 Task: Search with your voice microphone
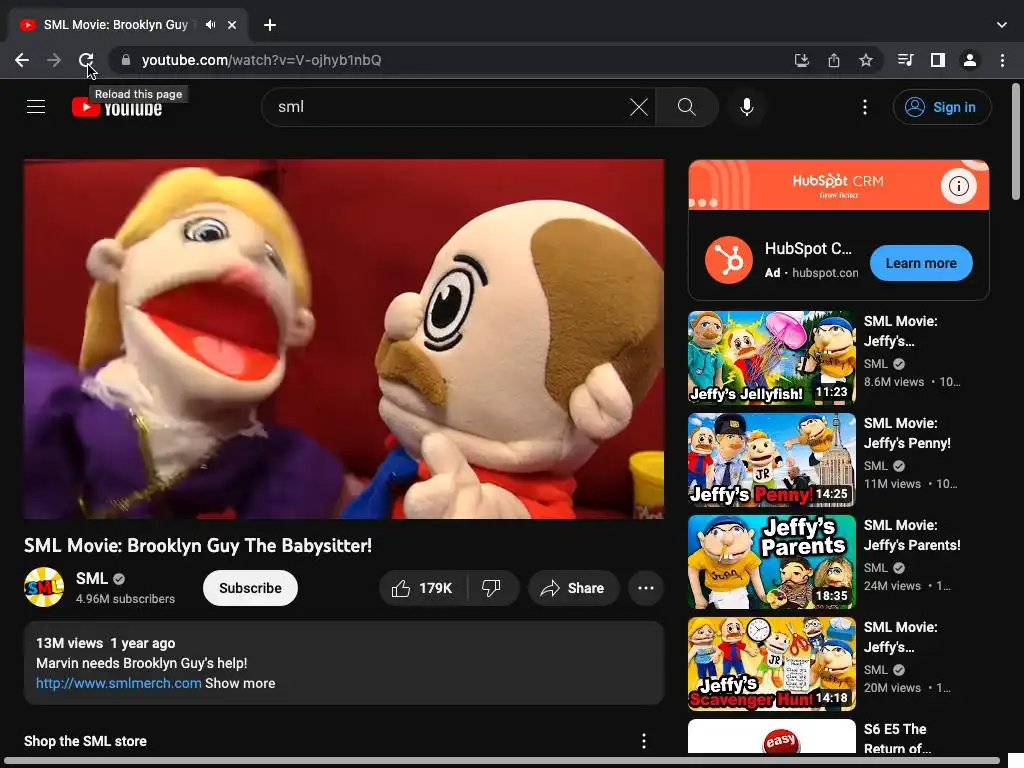tap(746, 107)
